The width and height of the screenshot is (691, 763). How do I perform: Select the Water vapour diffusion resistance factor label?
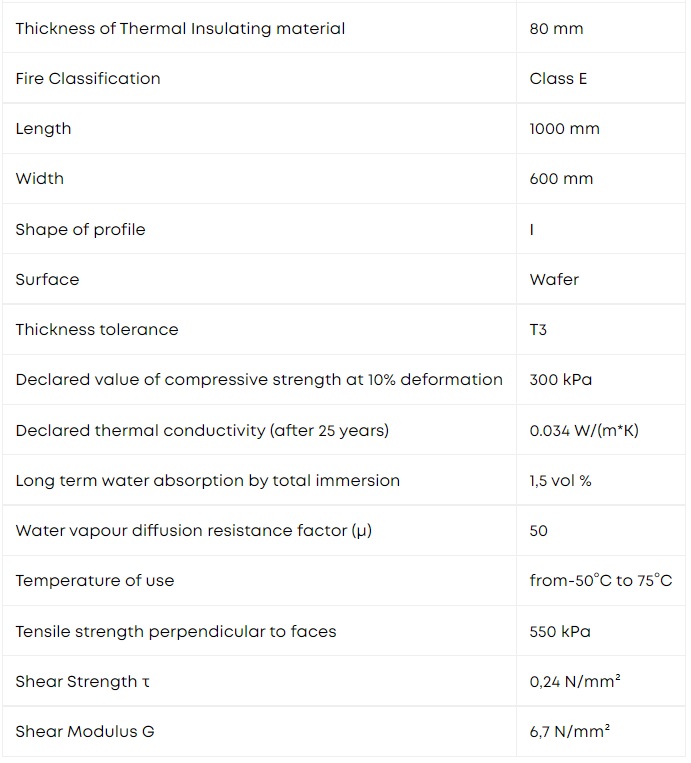194,530
